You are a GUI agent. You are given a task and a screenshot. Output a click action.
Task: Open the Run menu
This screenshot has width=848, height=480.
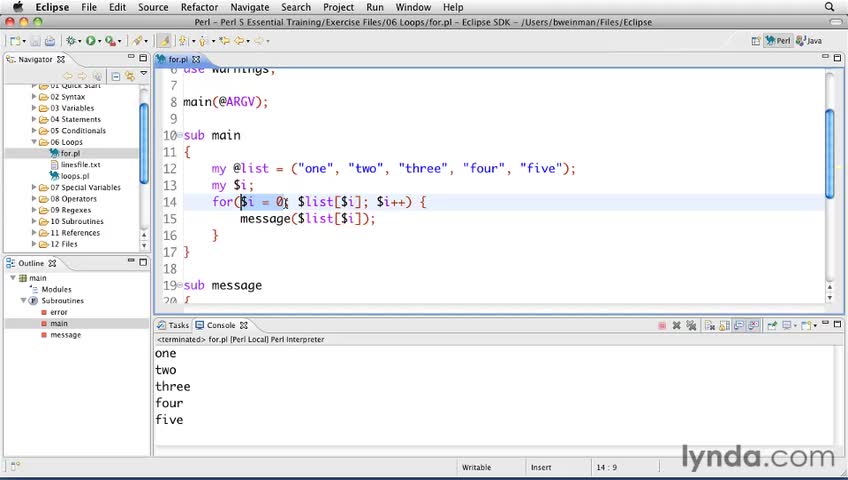(x=374, y=7)
